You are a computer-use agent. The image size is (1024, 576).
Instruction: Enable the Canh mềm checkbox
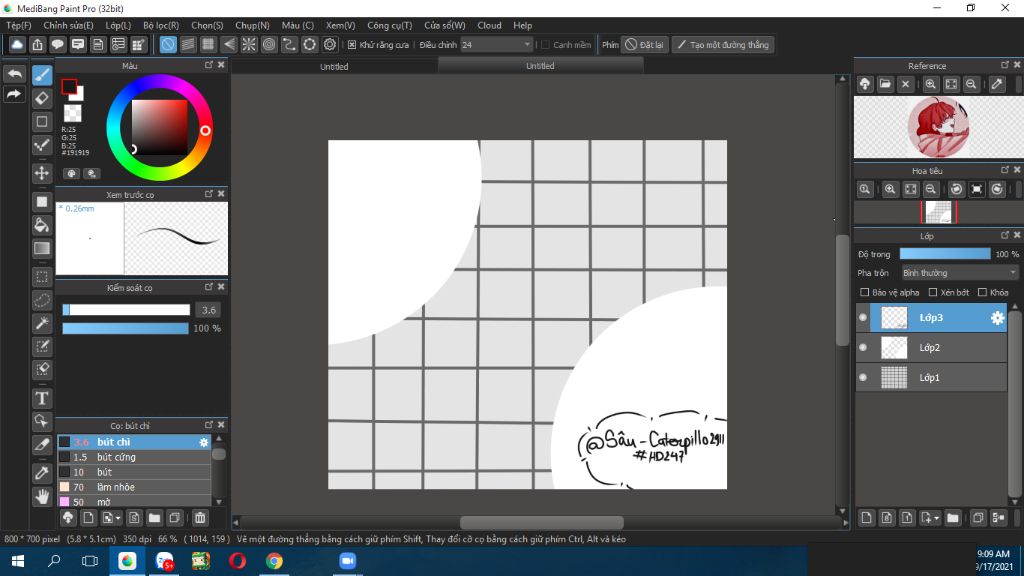click(545, 44)
